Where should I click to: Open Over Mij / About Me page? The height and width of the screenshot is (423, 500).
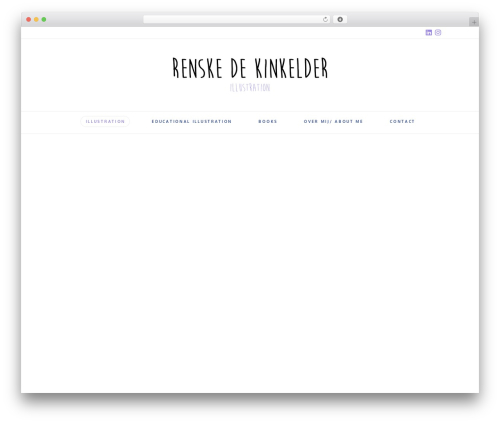333,121
